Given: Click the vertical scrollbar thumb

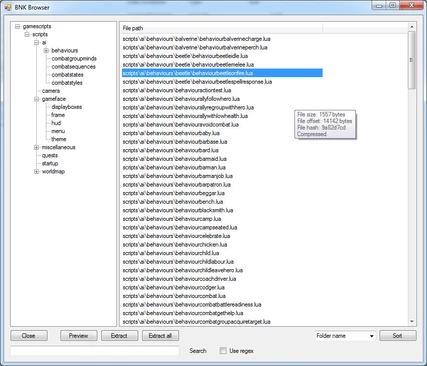Looking at the screenshot, I should 412,60.
